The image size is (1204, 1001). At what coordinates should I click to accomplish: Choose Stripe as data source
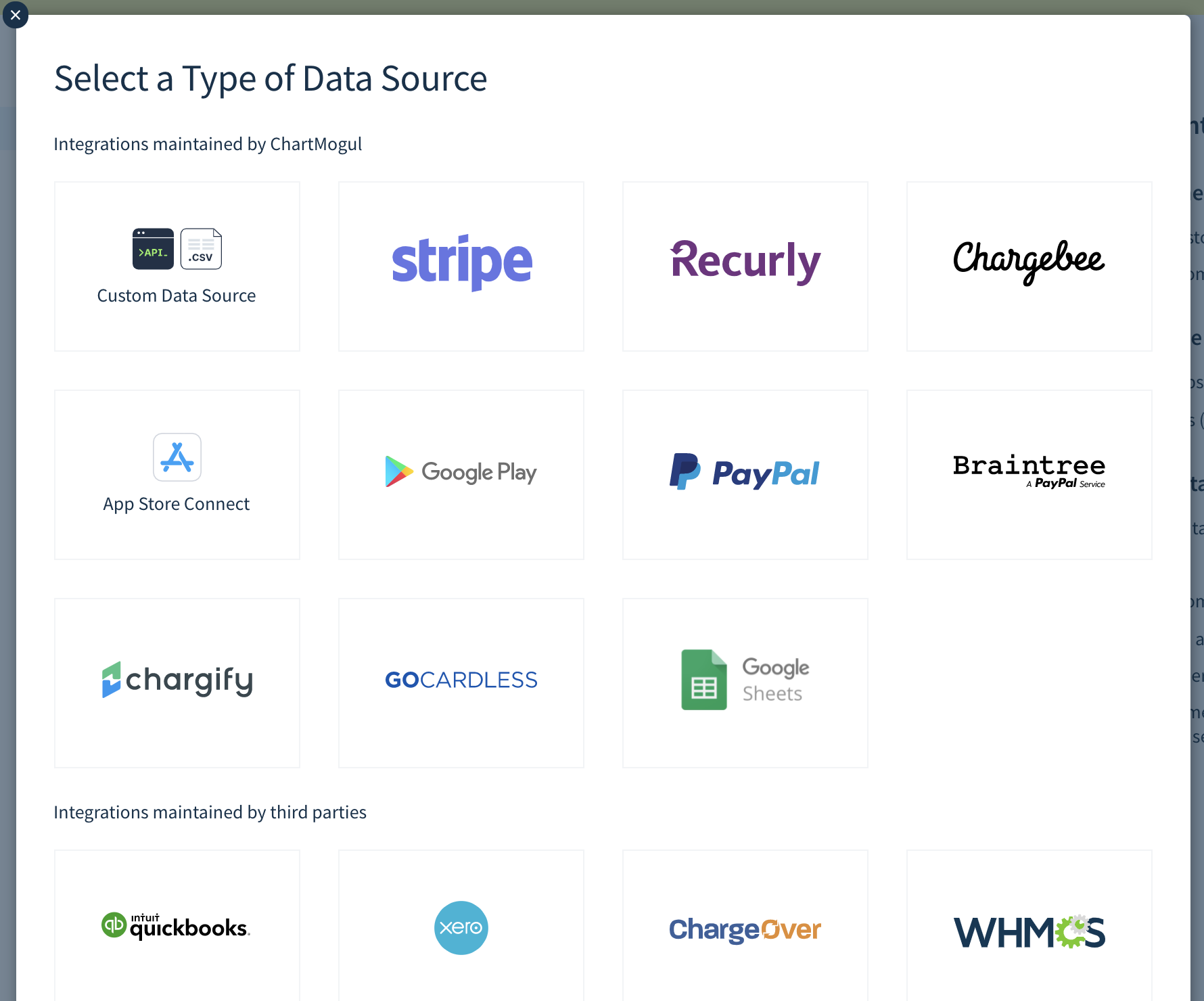(x=461, y=266)
